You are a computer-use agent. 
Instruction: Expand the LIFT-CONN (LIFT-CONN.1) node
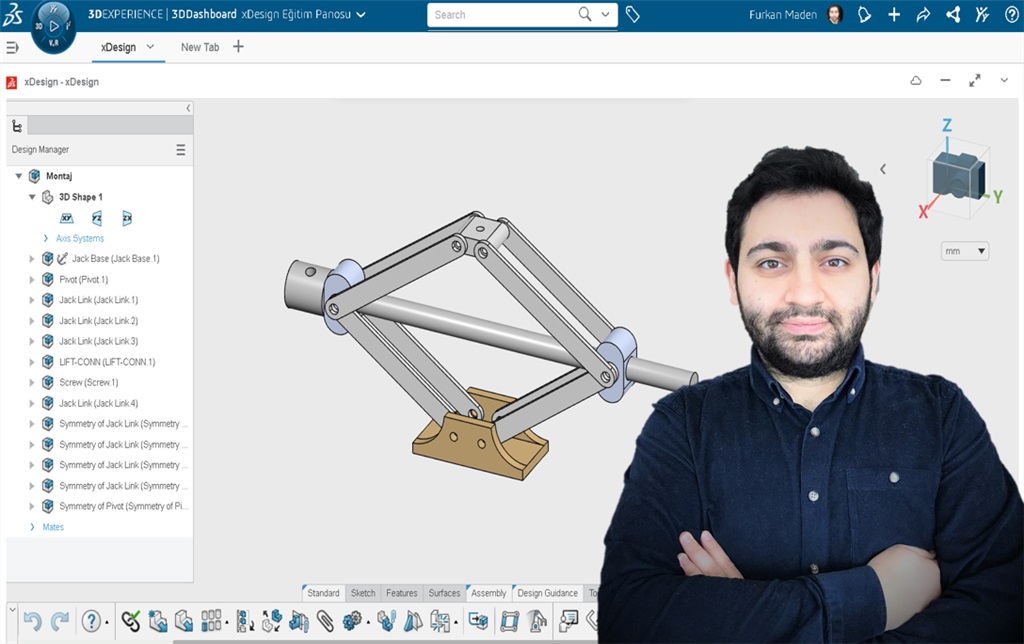click(x=31, y=362)
